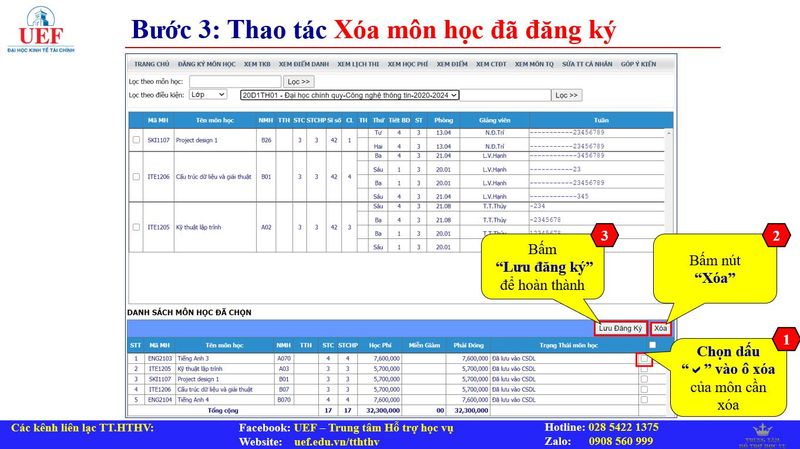Click the red step 1 badge
This screenshot has width=800, height=449.
[786, 341]
